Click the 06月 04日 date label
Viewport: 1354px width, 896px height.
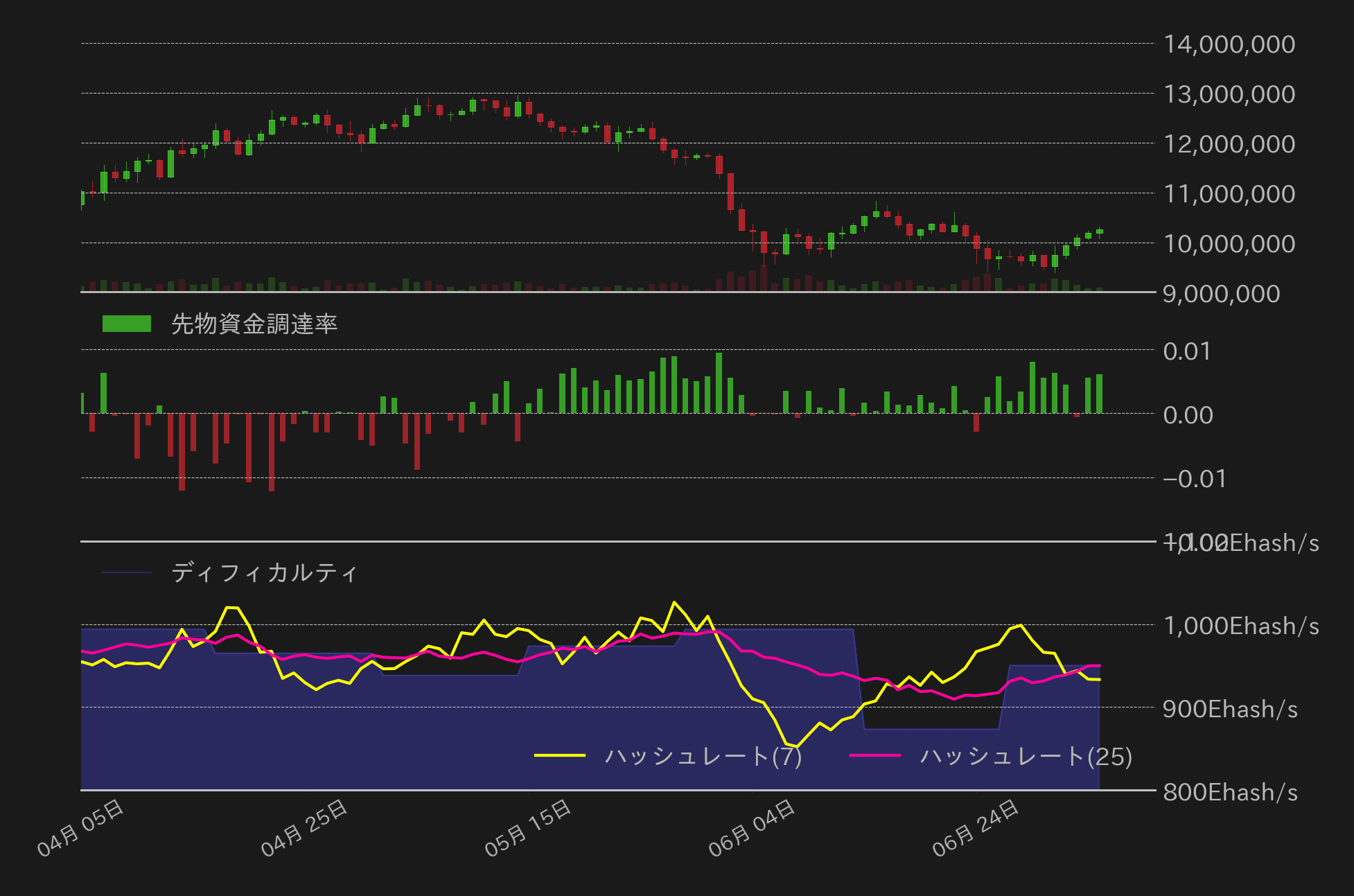[x=752, y=828]
